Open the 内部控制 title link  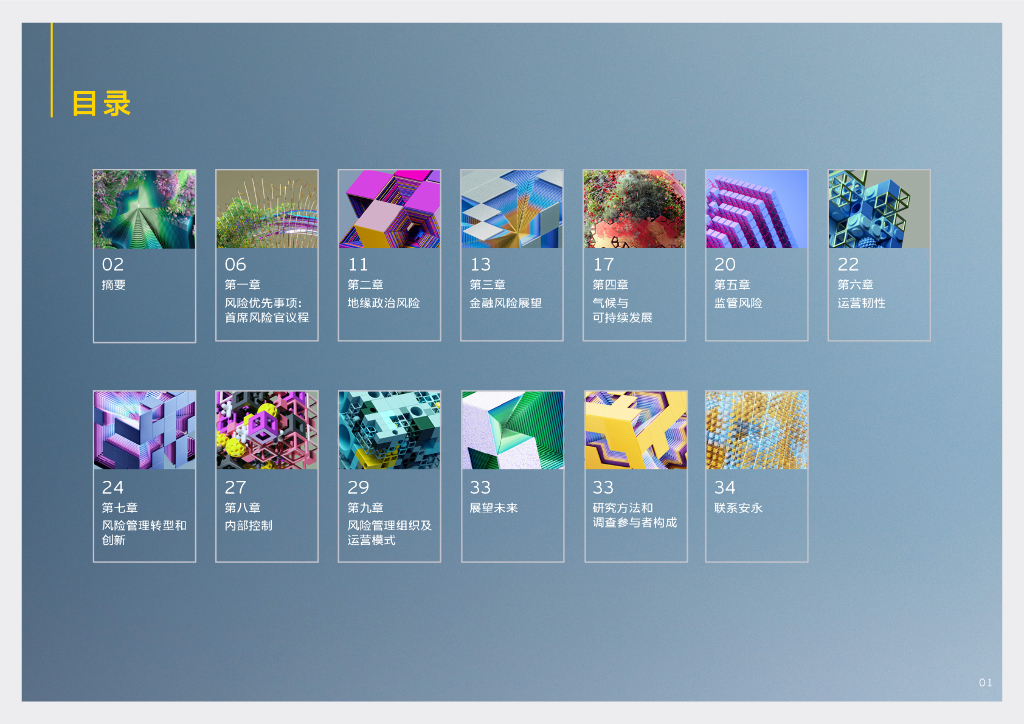click(x=249, y=526)
